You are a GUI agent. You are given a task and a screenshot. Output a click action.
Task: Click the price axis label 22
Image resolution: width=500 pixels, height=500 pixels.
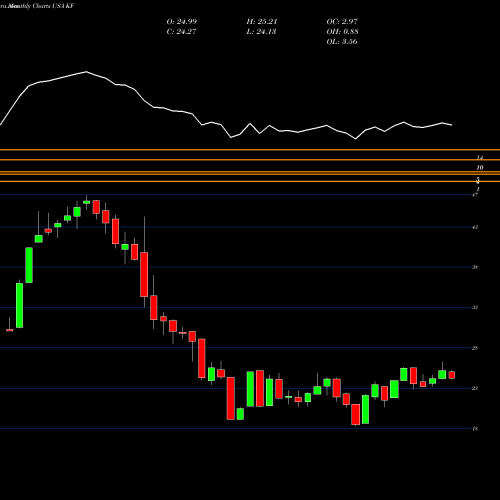475,388
